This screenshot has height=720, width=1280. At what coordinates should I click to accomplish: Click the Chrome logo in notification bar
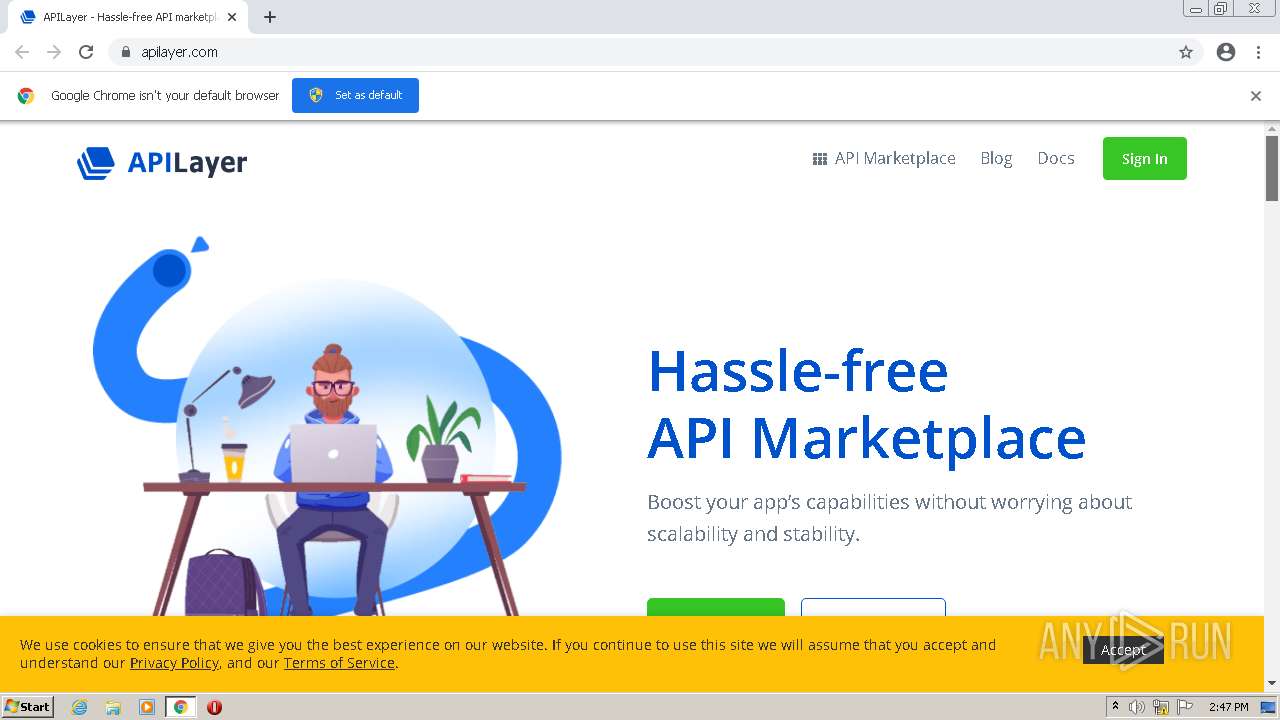[x=26, y=96]
